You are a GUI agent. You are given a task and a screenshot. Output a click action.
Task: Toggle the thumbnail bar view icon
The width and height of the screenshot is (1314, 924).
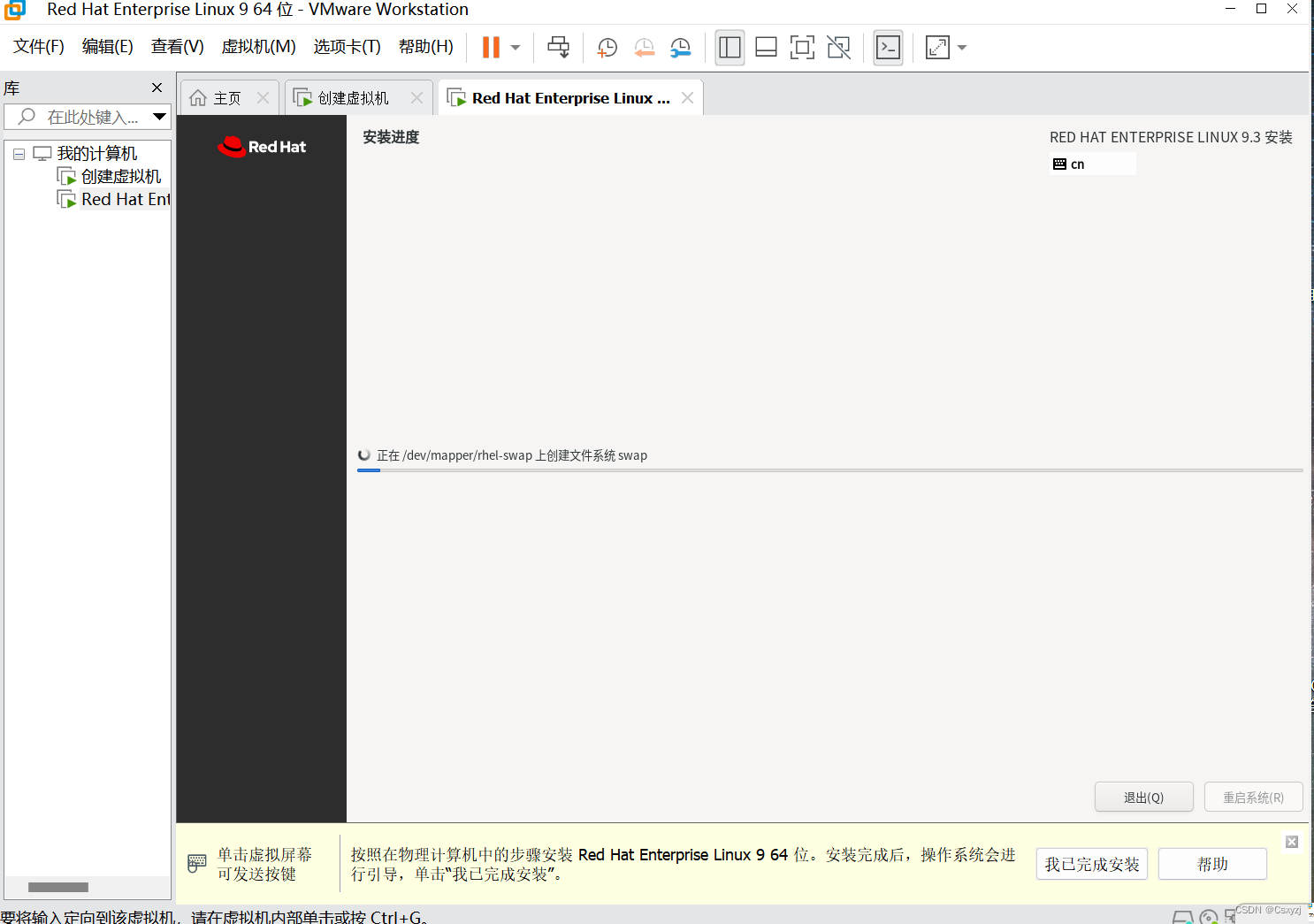tap(766, 48)
